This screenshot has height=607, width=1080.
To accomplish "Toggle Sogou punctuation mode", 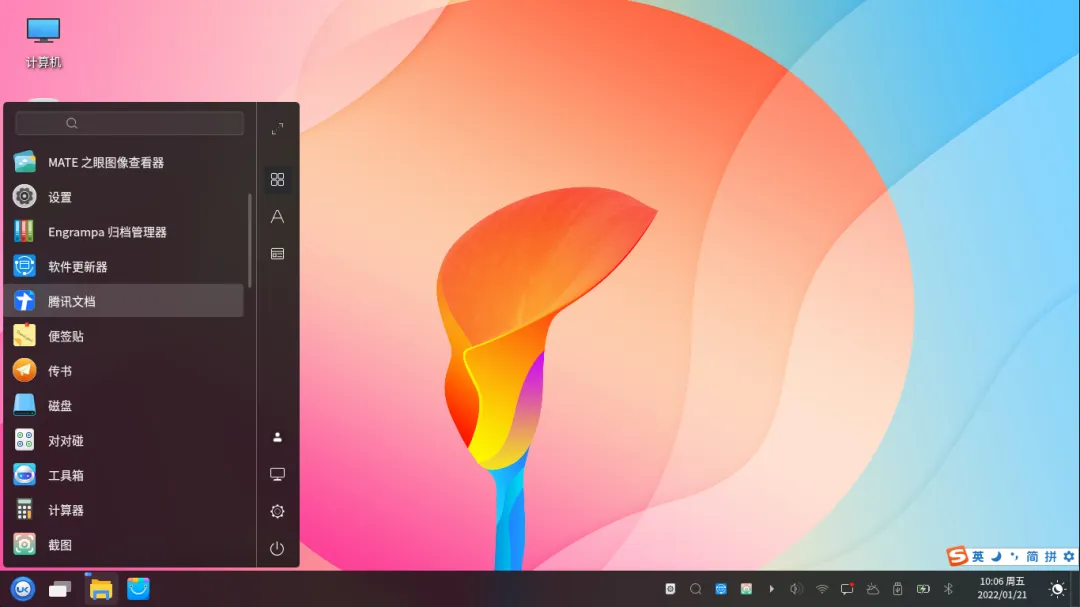I will point(1014,557).
